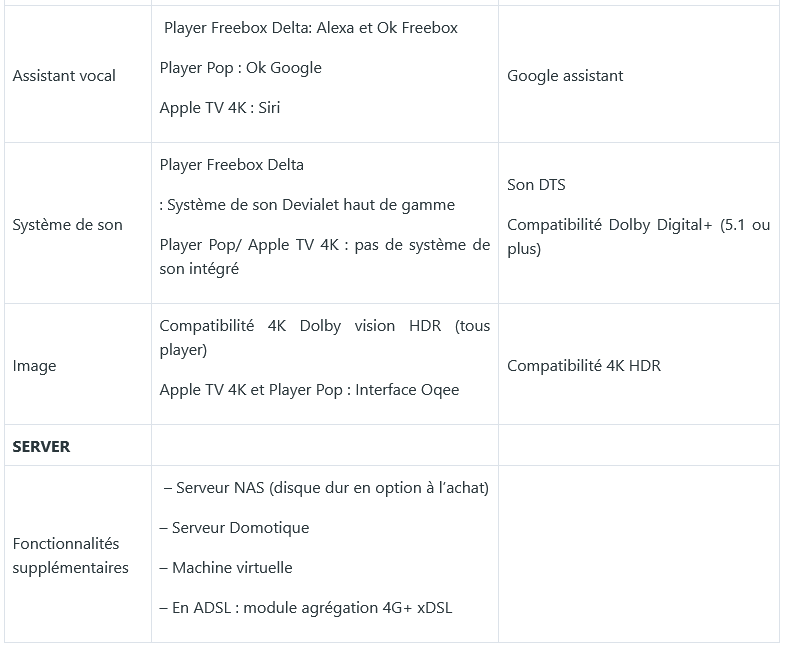The image size is (785, 653).
Task: Click the 'Serveur Domotique' list item
Action: 234,528
